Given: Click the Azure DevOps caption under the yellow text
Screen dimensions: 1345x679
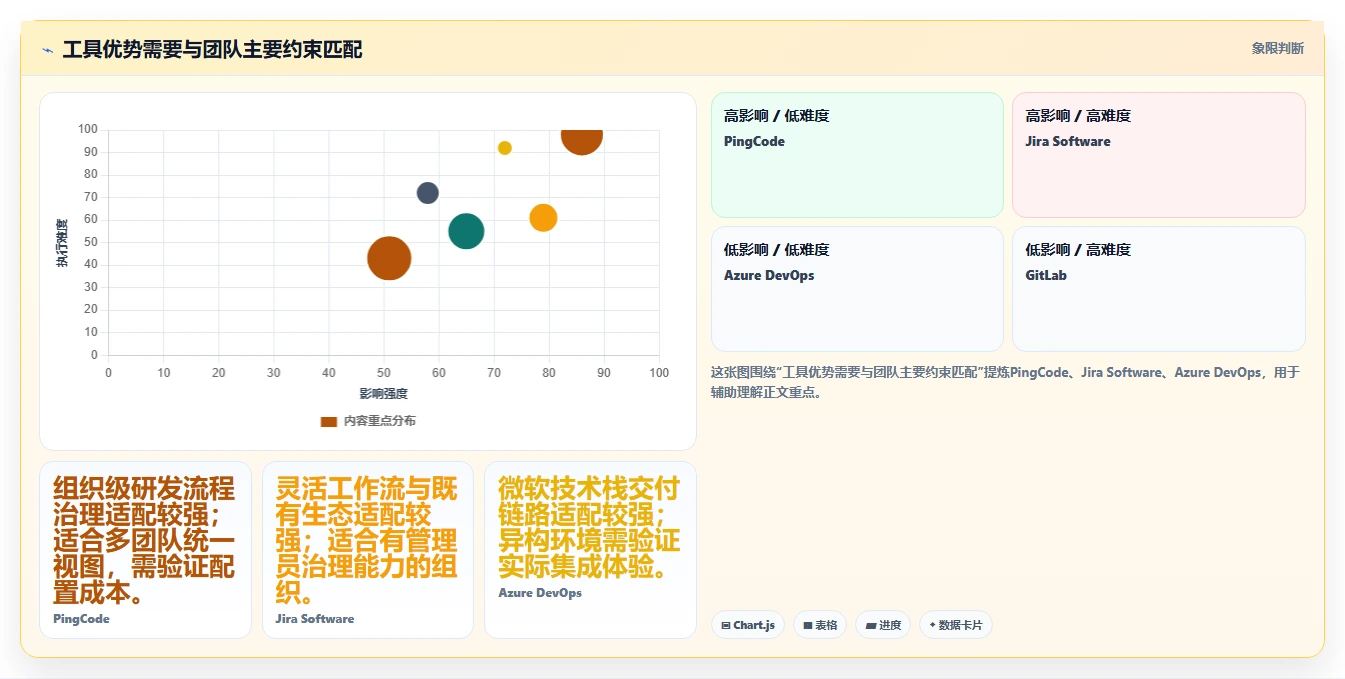Looking at the screenshot, I should (x=540, y=593).
